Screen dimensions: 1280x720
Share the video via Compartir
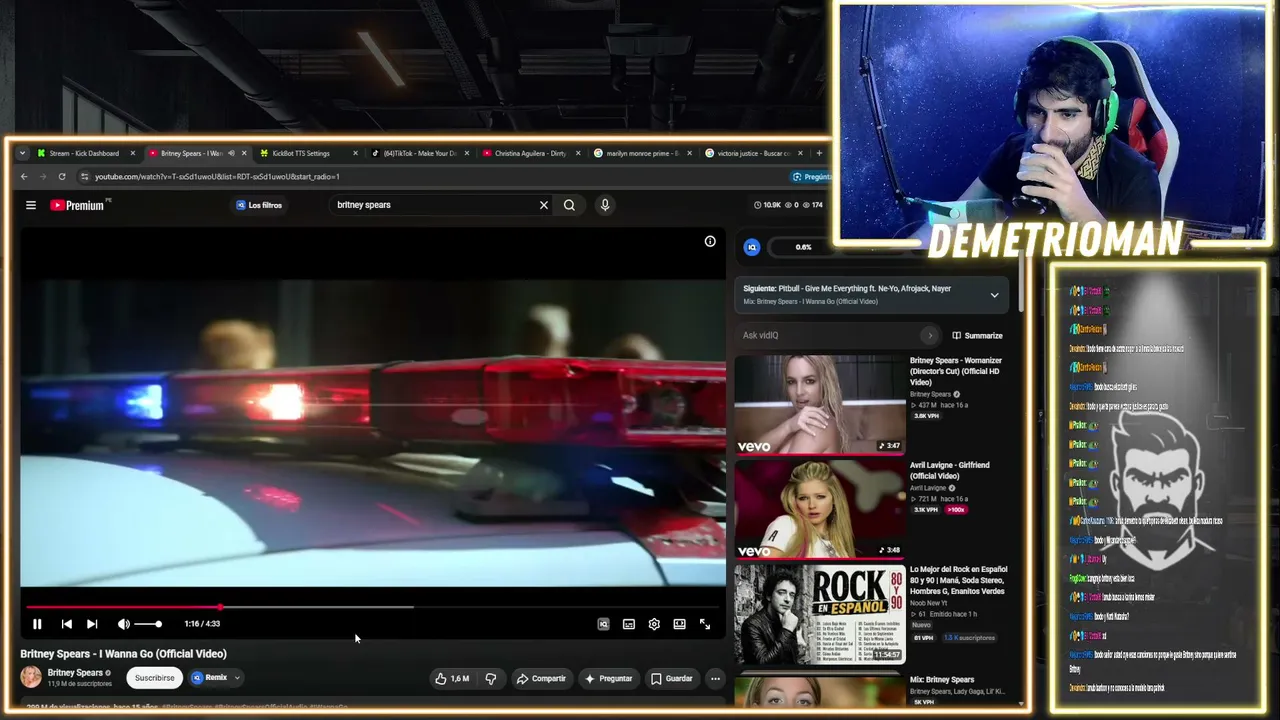541,678
